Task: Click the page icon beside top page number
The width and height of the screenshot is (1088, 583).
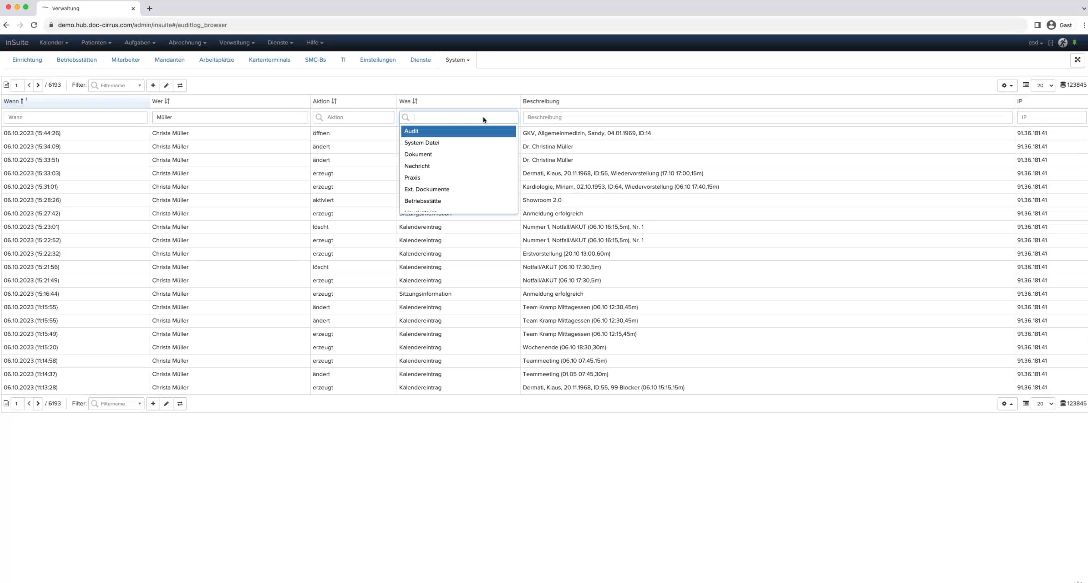Action: tap(6, 85)
